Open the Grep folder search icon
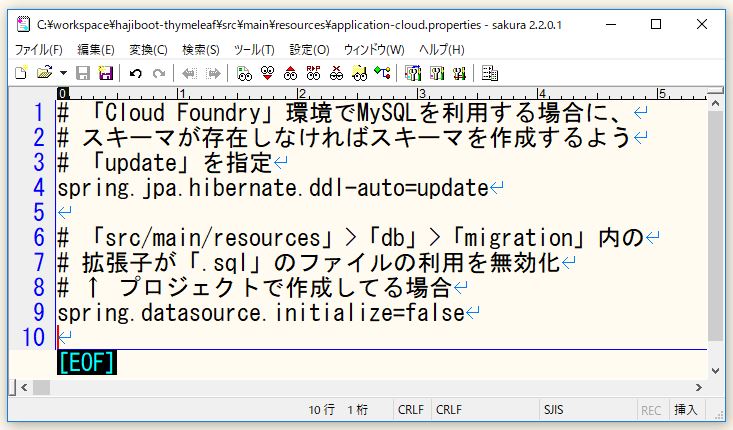733x430 pixels. click(359, 73)
